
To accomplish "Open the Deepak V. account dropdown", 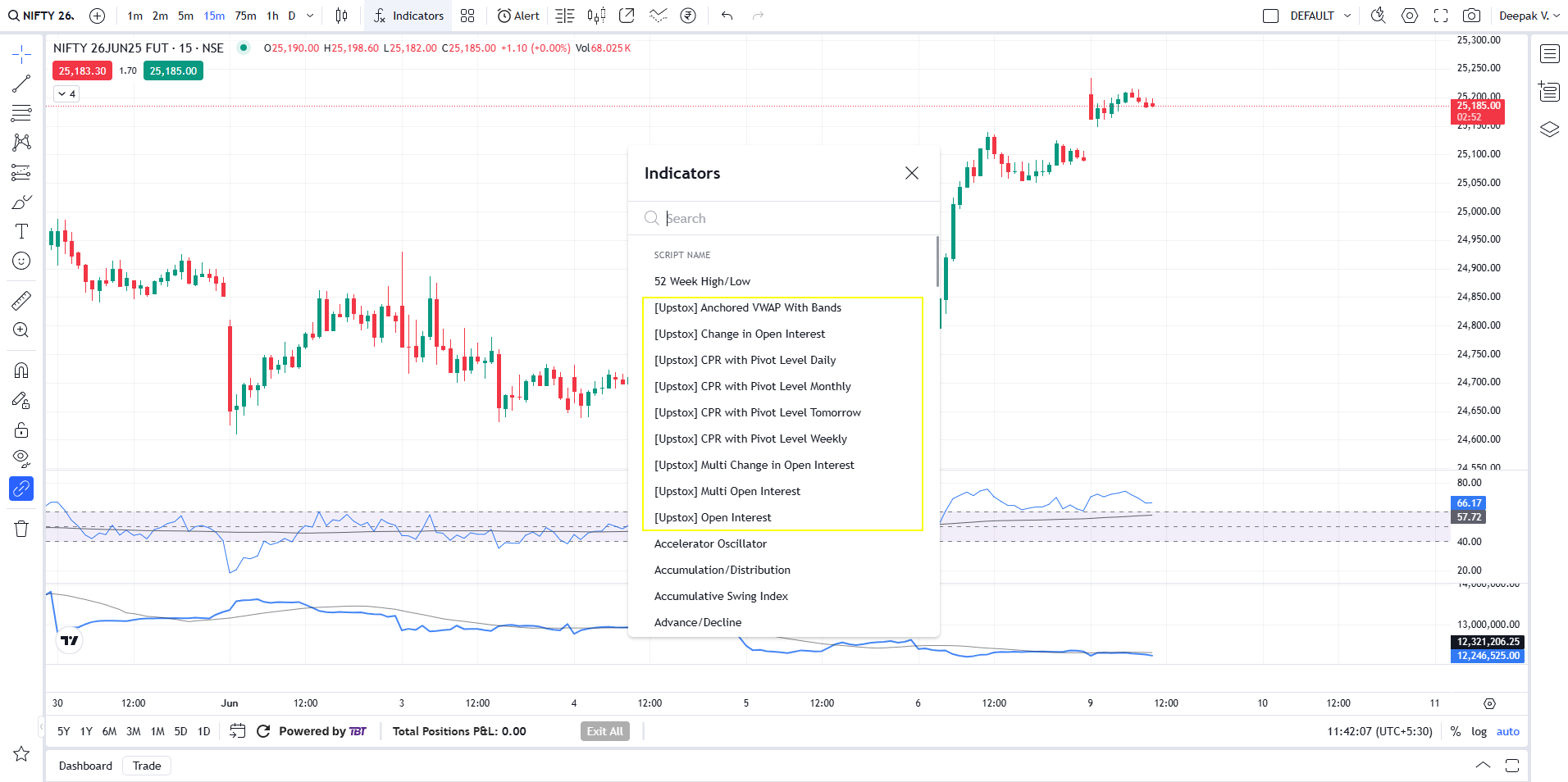I will click(x=1530, y=16).
